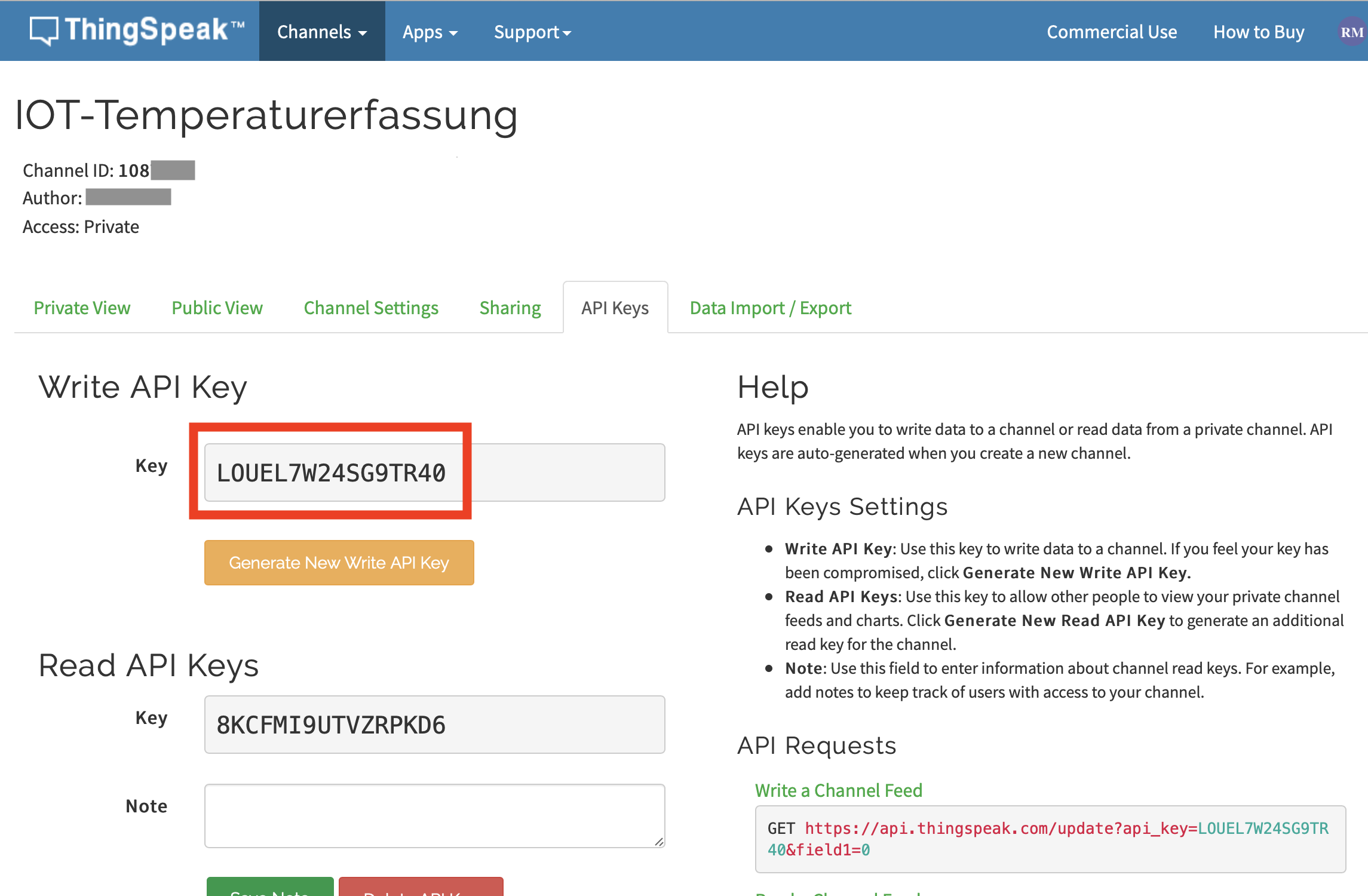Open the Data Import / Export tab
Viewport: 1368px width, 896px height.
point(770,308)
